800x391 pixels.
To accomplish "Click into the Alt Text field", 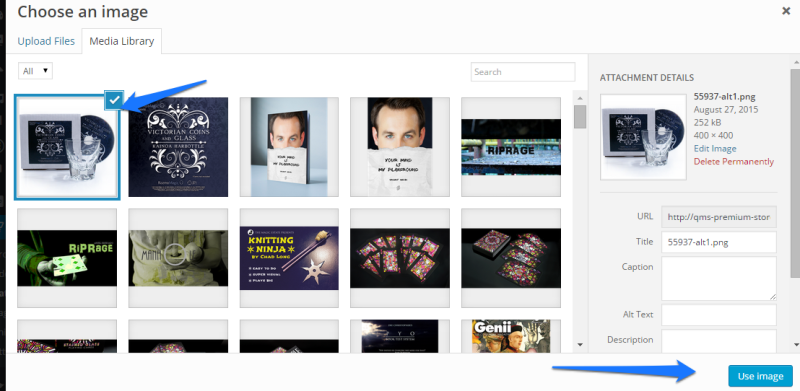I will [x=719, y=314].
